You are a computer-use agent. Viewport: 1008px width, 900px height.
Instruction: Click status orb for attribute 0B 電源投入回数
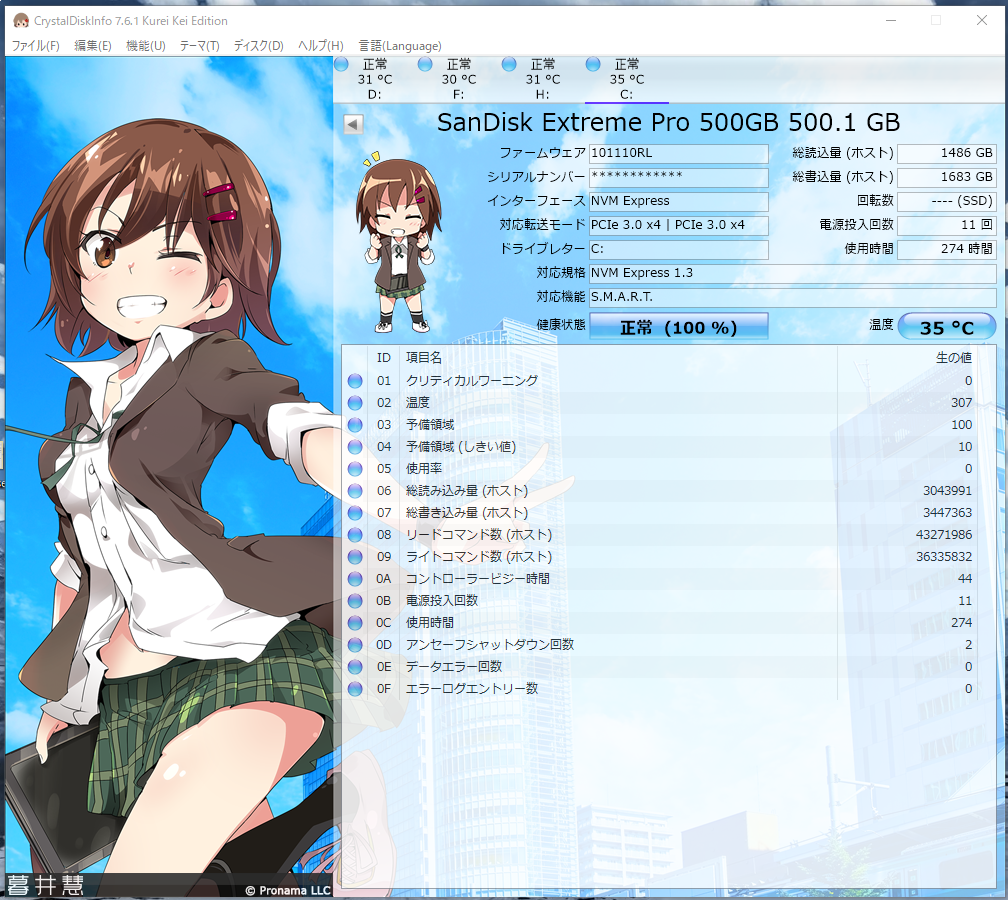point(355,600)
